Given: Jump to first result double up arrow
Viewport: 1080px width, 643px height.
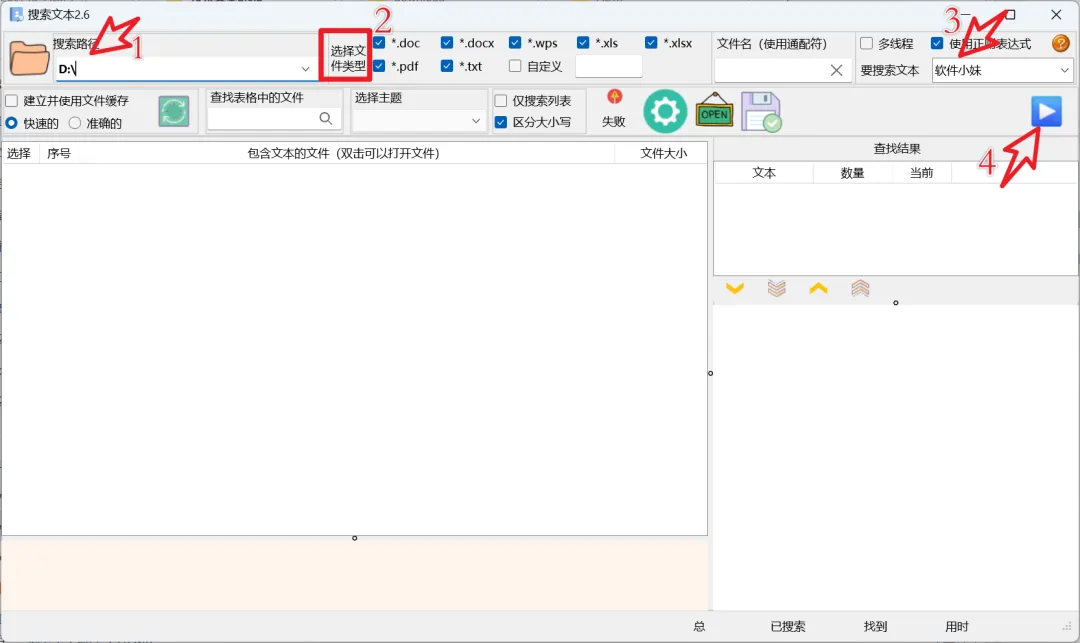Looking at the screenshot, I should 860,288.
